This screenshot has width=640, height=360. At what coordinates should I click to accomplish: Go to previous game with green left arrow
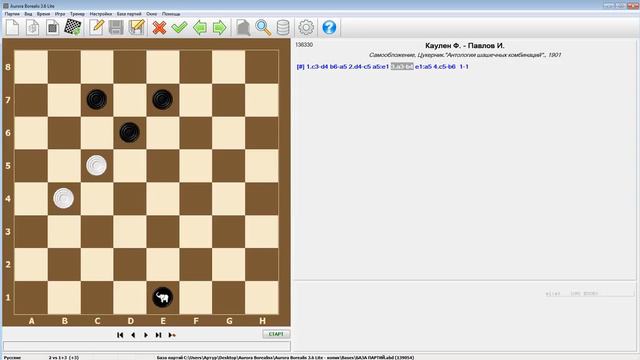pos(200,27)
